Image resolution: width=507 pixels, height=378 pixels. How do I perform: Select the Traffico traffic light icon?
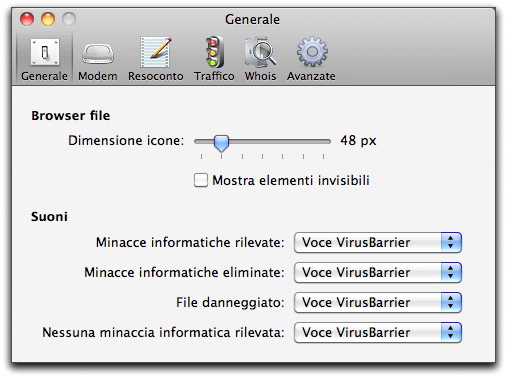214,52
